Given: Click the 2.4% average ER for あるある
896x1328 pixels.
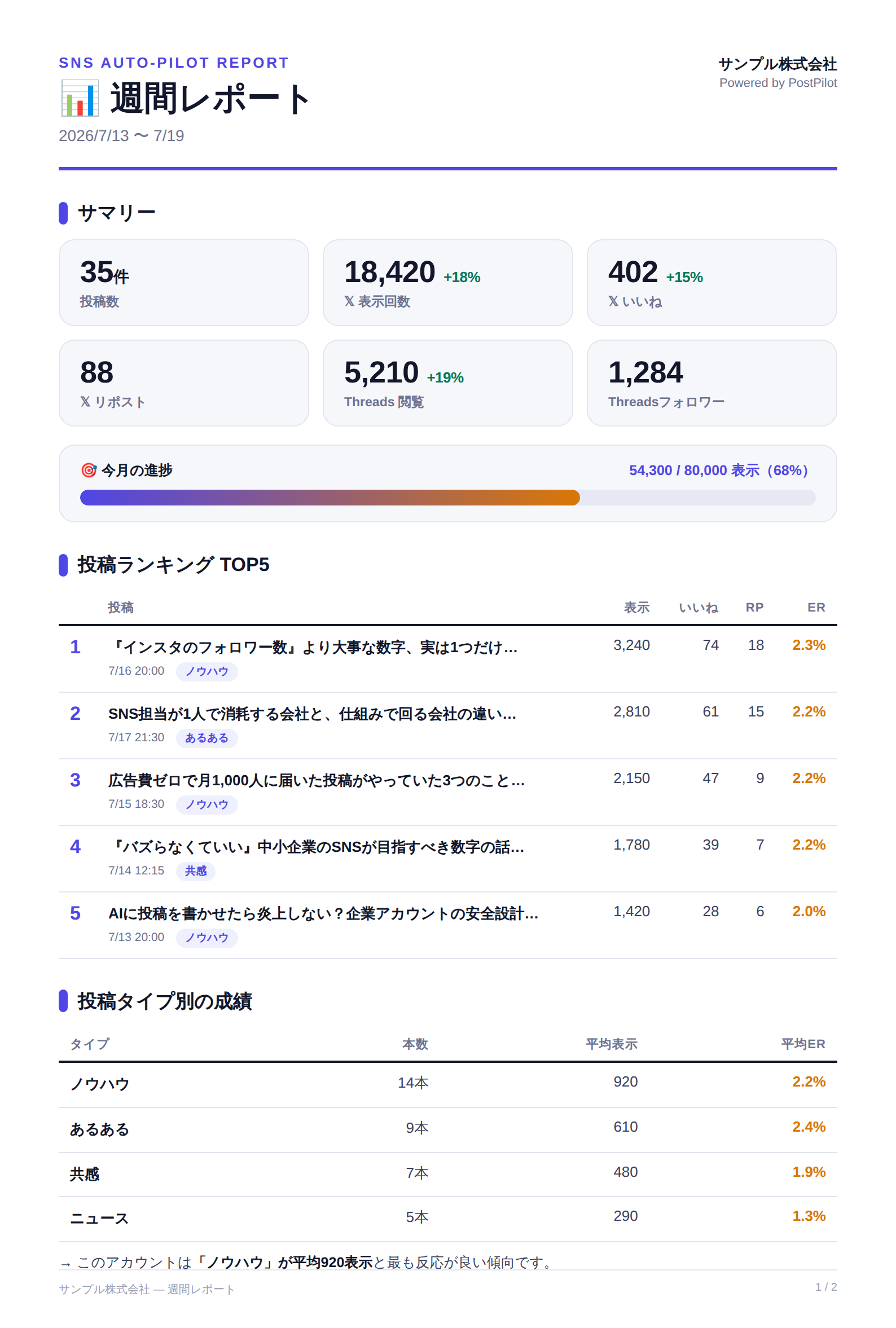Looking at the screenshot, I should [x=809, y=1127].
